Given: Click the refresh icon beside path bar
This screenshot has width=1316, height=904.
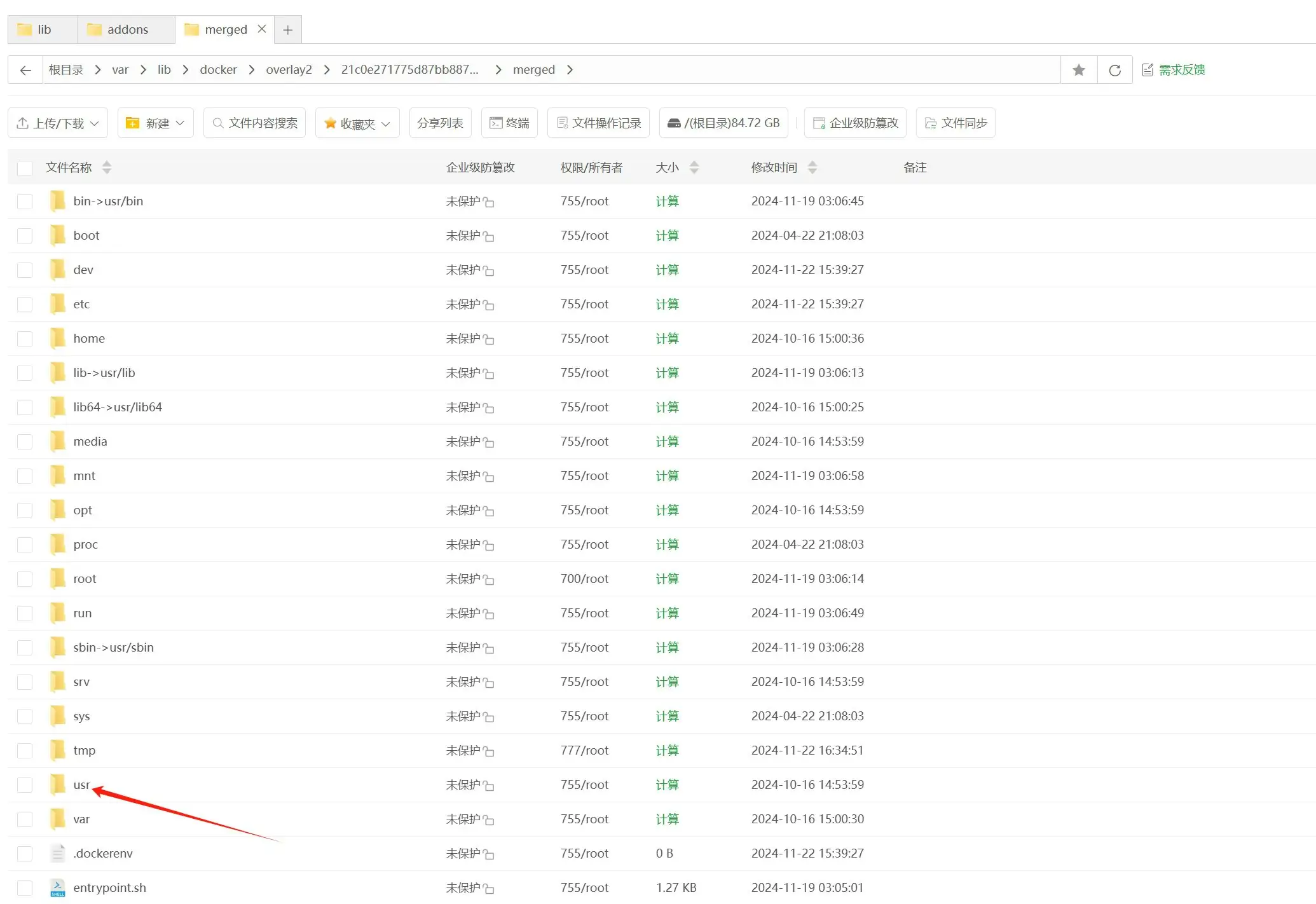Looking at the screenshot, I should click(x=1114, y=70).
